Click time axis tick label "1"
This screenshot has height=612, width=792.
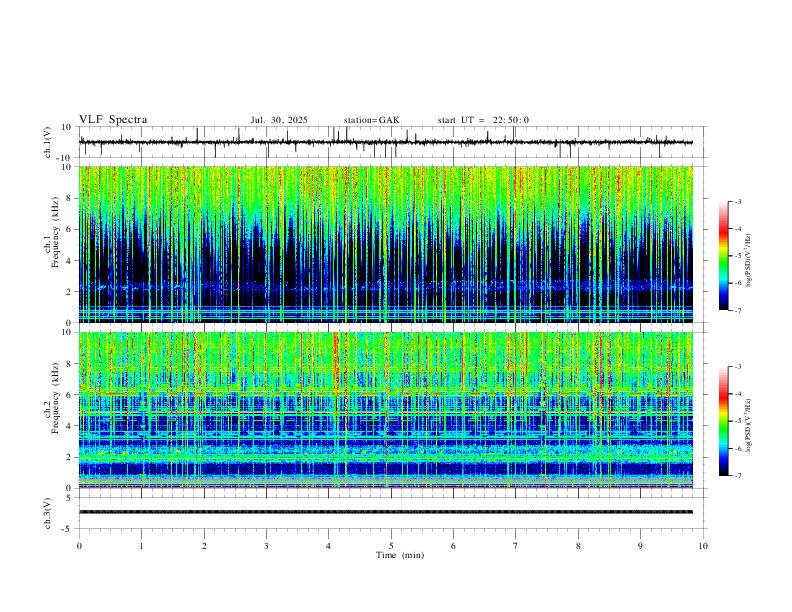point(141,546)
